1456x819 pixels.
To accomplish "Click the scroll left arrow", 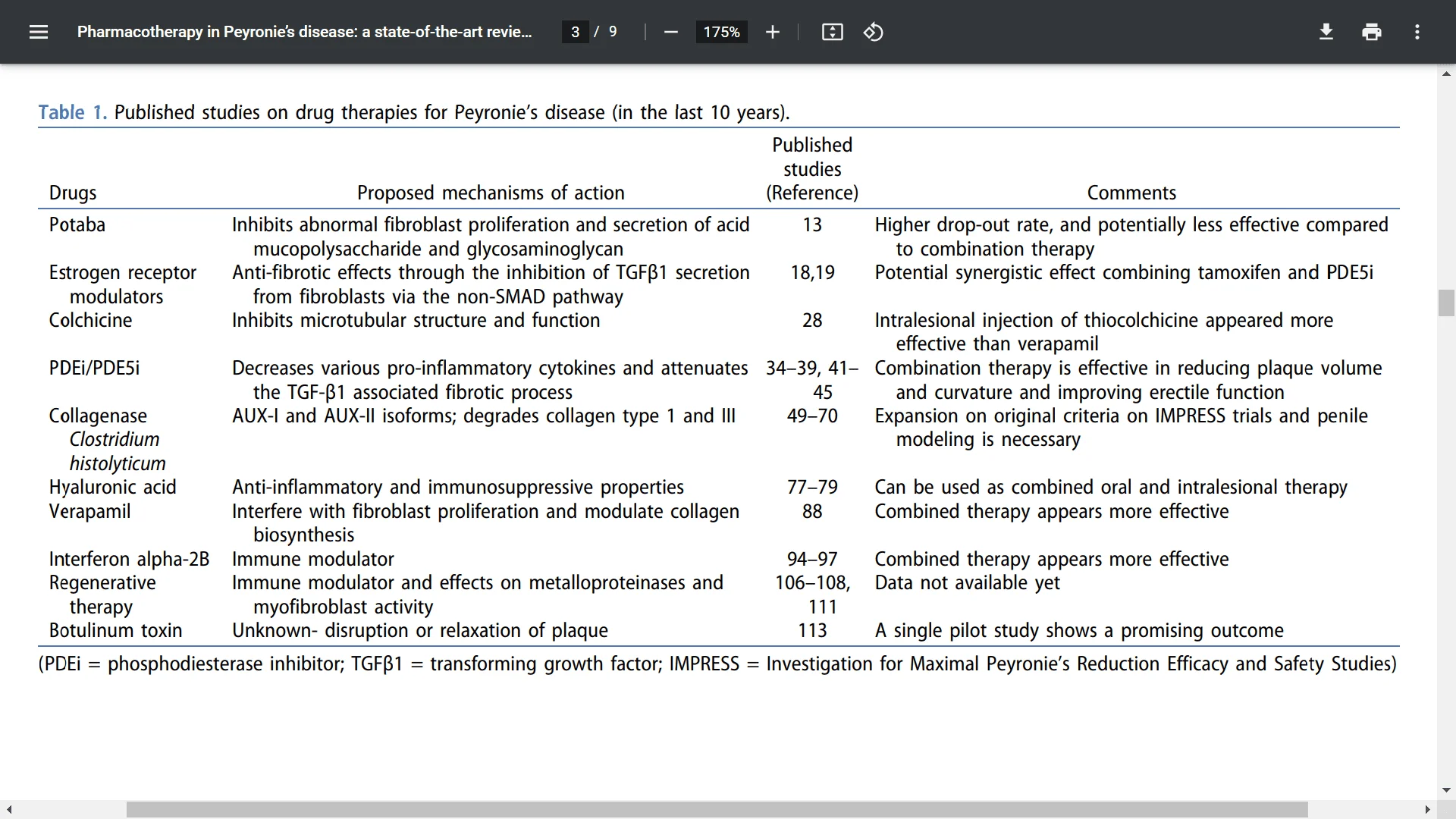I will 9,810.
